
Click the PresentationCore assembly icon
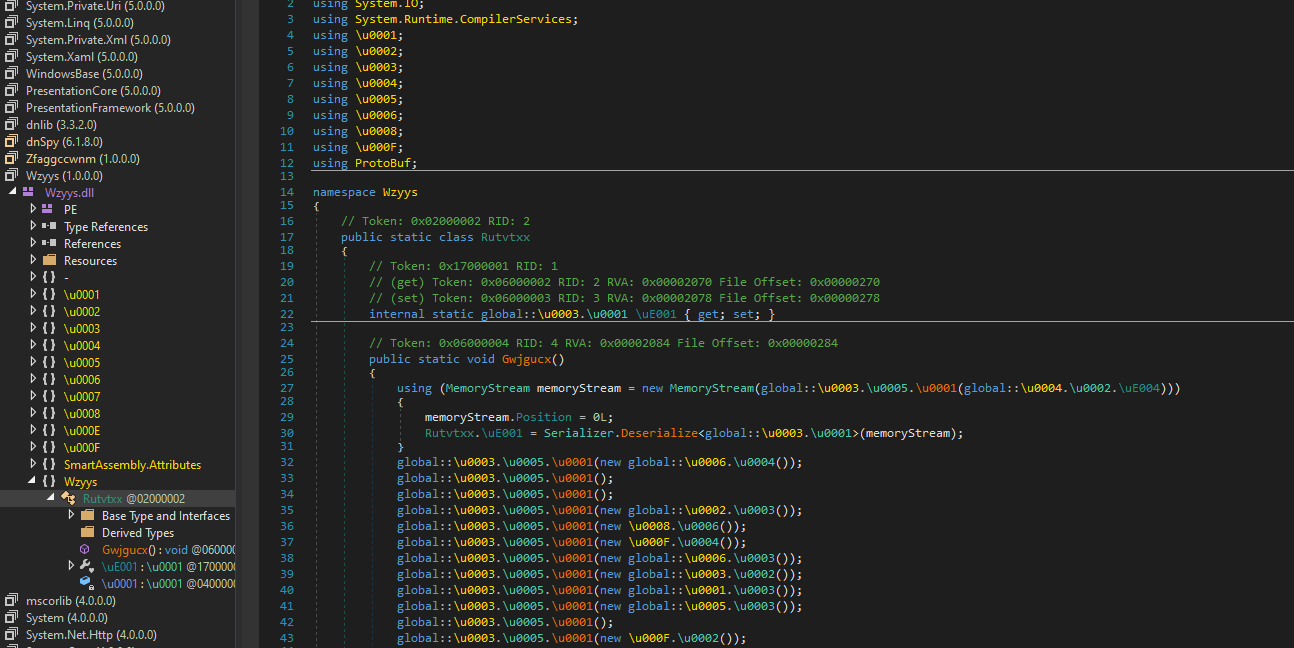coord(11,91)
